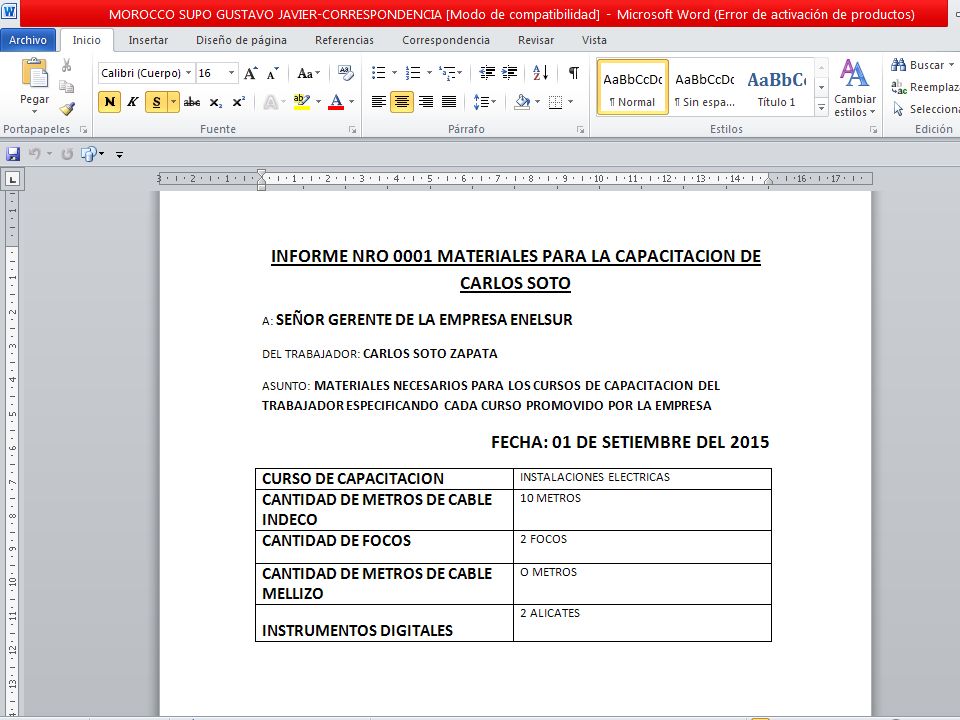Apply superscript formatting
The width and height of the screenshot is (960, 720).
239,102
